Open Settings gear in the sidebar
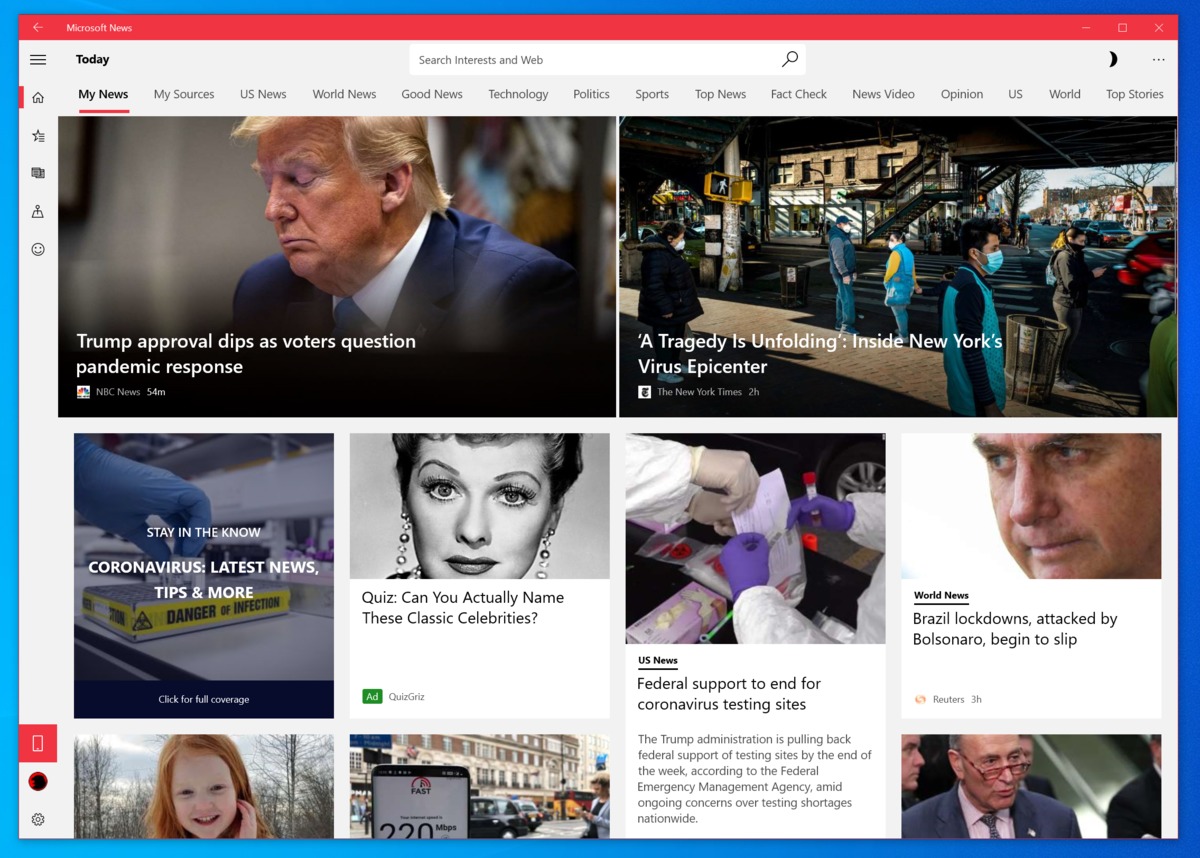Screen dimensions: 1200x858 click(x=38, y=819)
